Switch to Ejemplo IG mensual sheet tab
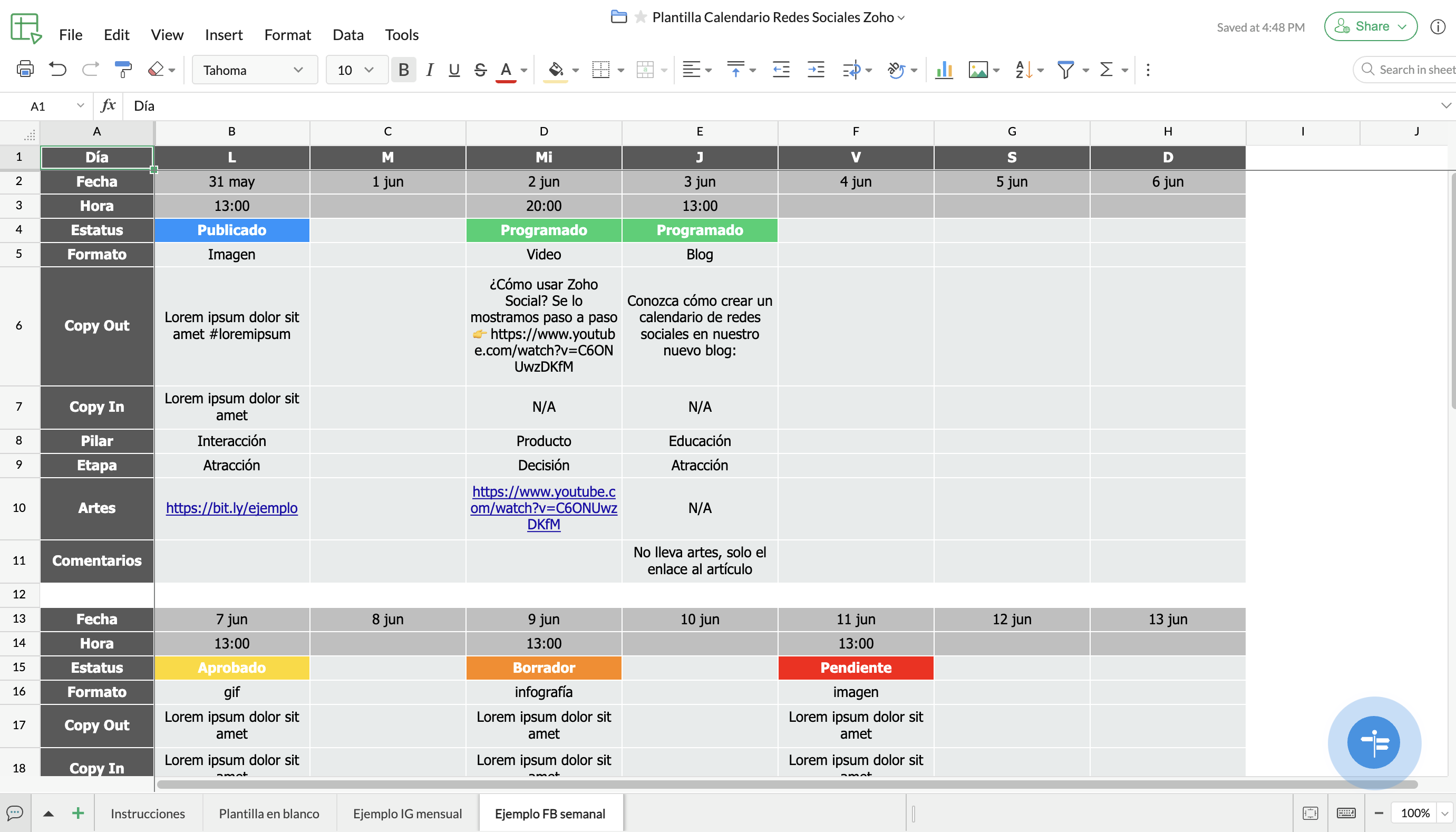The height and width of the screenshot is (832, 1456). coord(407,813)
